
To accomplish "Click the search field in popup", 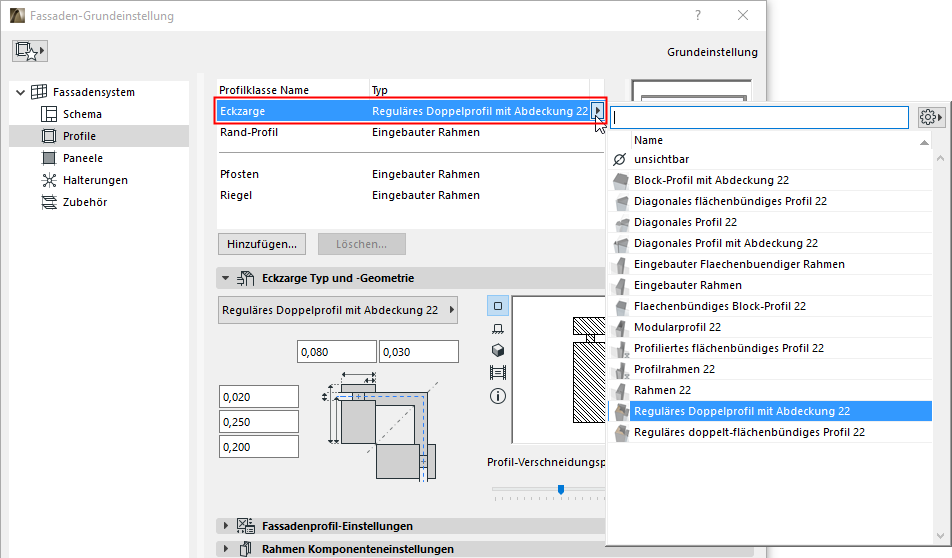I will click(759, 117).
